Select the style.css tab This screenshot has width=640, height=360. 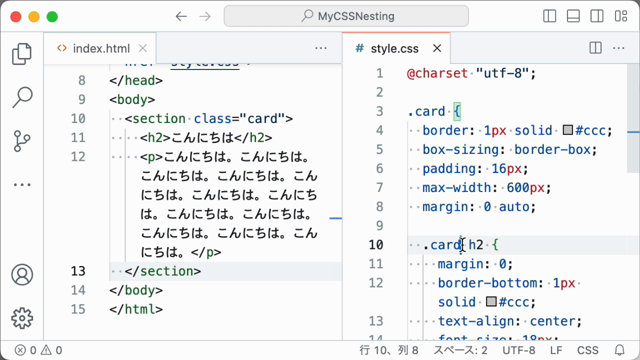tap(394, 49)
